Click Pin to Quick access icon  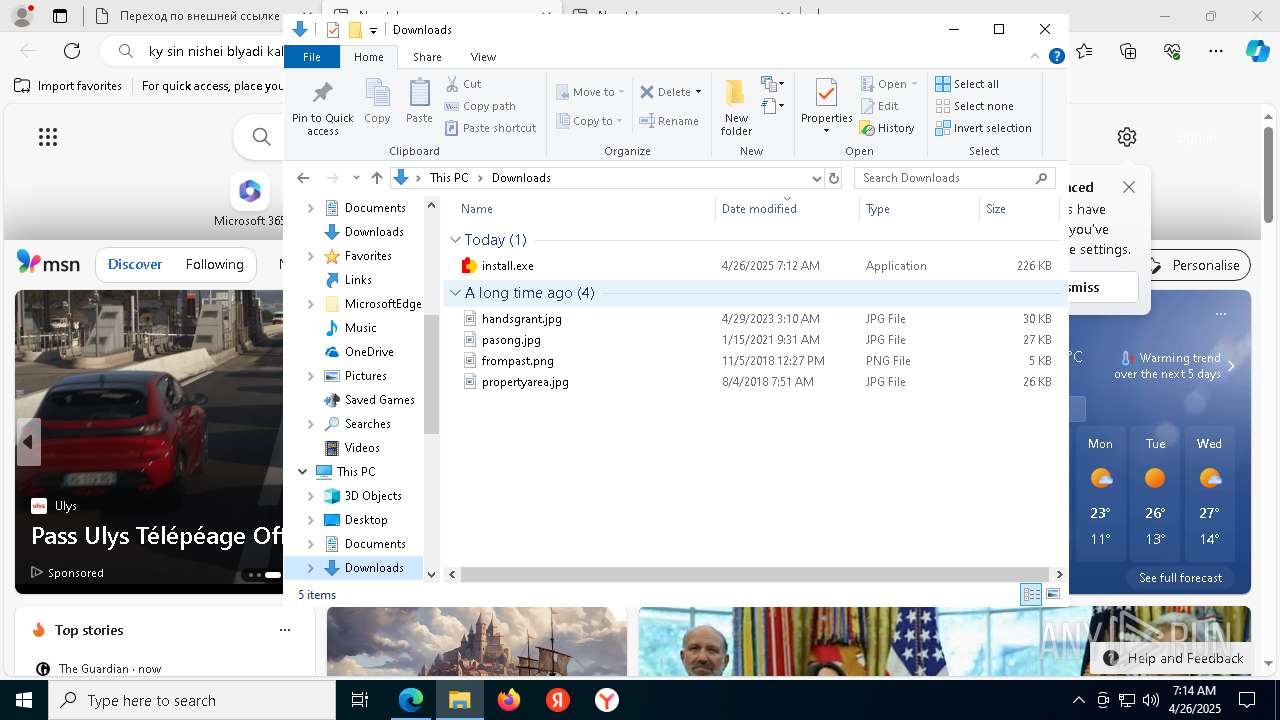click(x=322, y=93)
